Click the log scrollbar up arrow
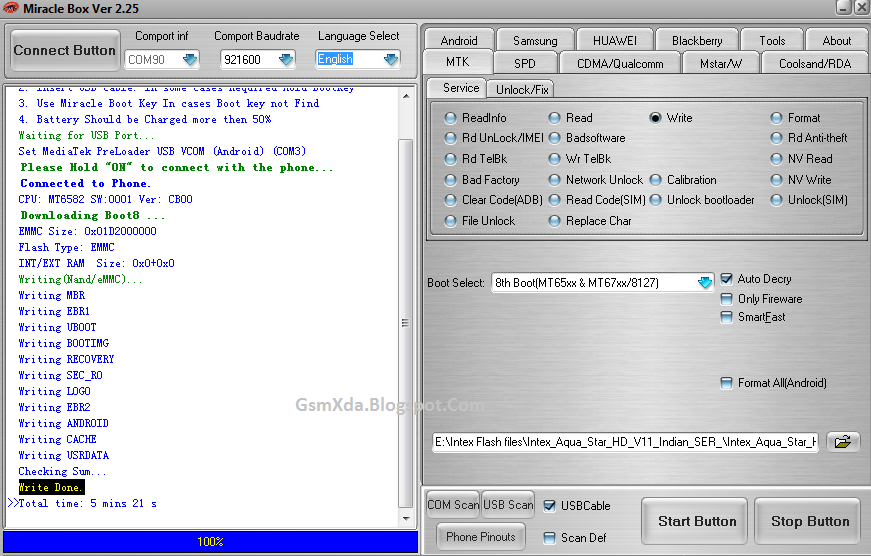Image resolution: width=871 pixels, height=556 pixels. point(406,96)
